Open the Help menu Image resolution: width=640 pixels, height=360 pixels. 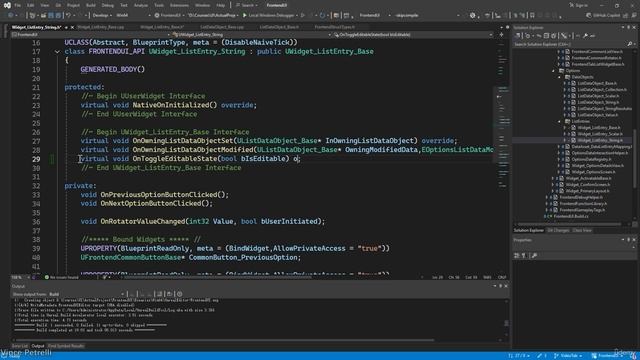click(221, 5)
